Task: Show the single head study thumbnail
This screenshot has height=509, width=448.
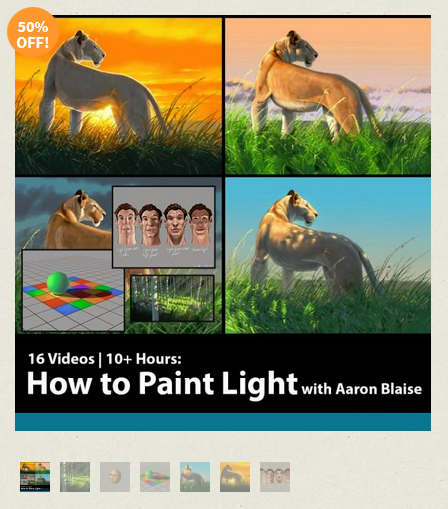Action: (115, 477)
